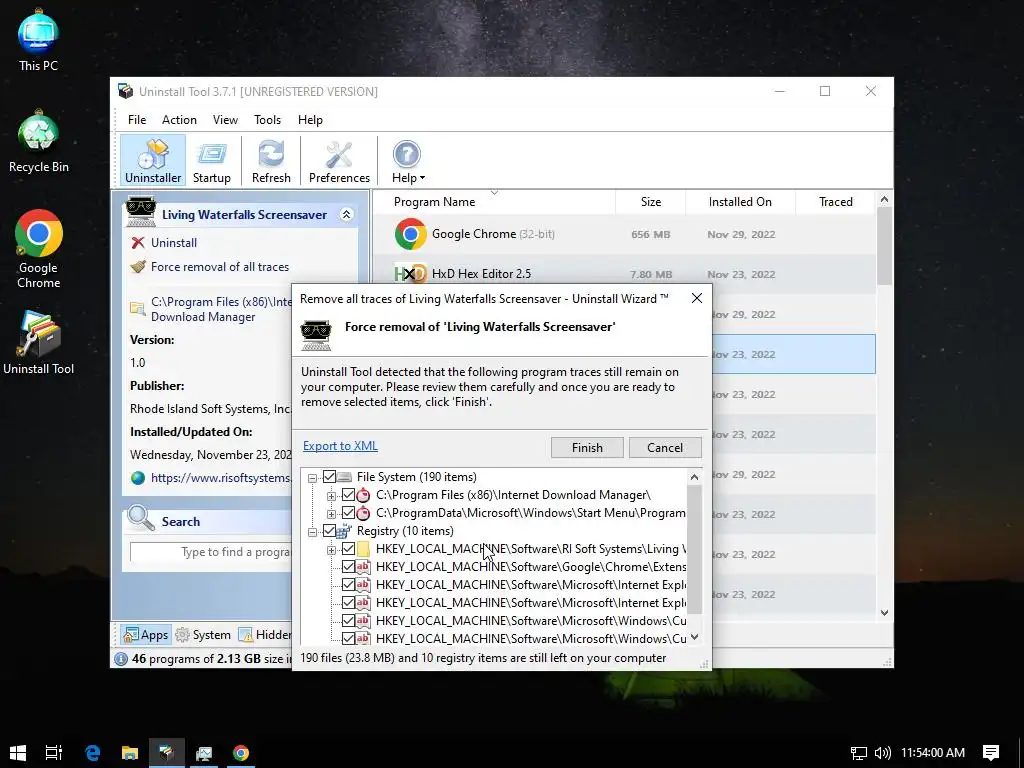Expand the RI Soft Systems registry key
This screenshot has height=768, width=1024.
(331, 550)
